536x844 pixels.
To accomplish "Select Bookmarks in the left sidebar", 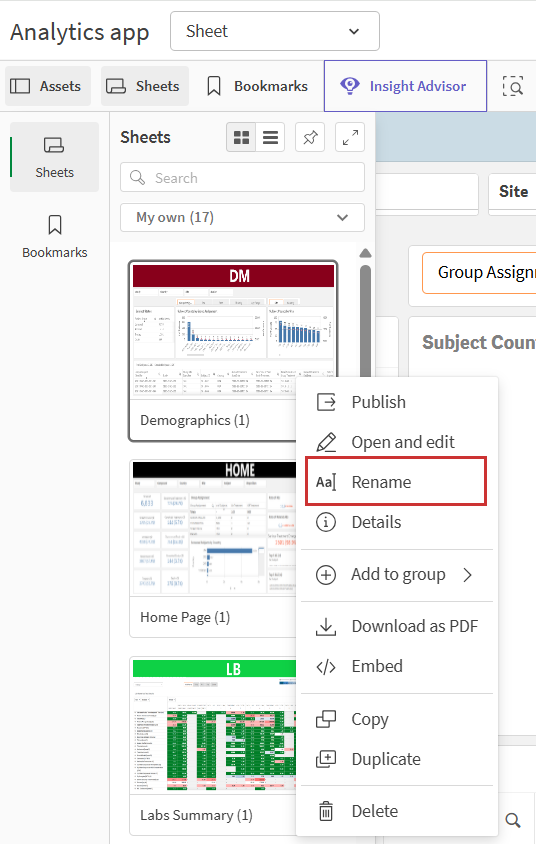I will (x=54, y=236).
